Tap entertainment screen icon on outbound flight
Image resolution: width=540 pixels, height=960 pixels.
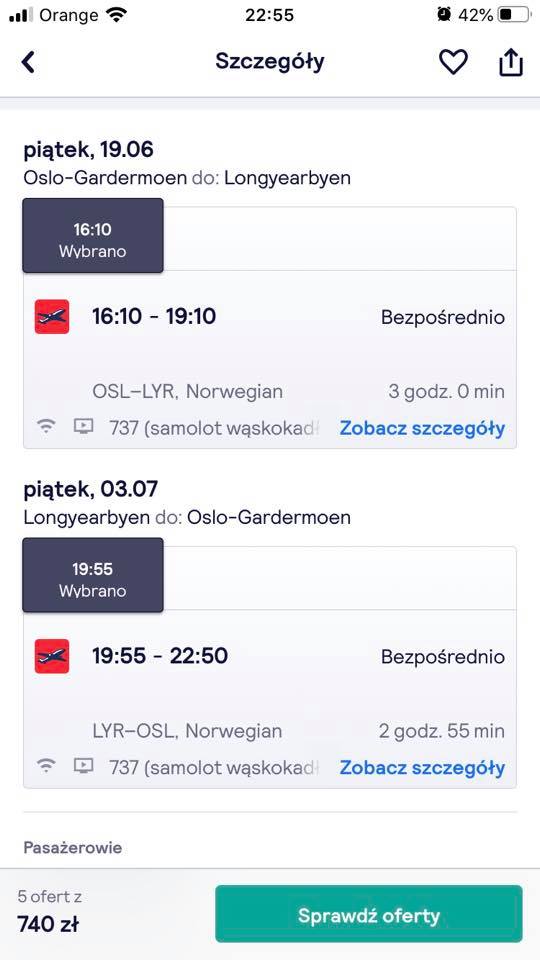click(x=83, y=426)
